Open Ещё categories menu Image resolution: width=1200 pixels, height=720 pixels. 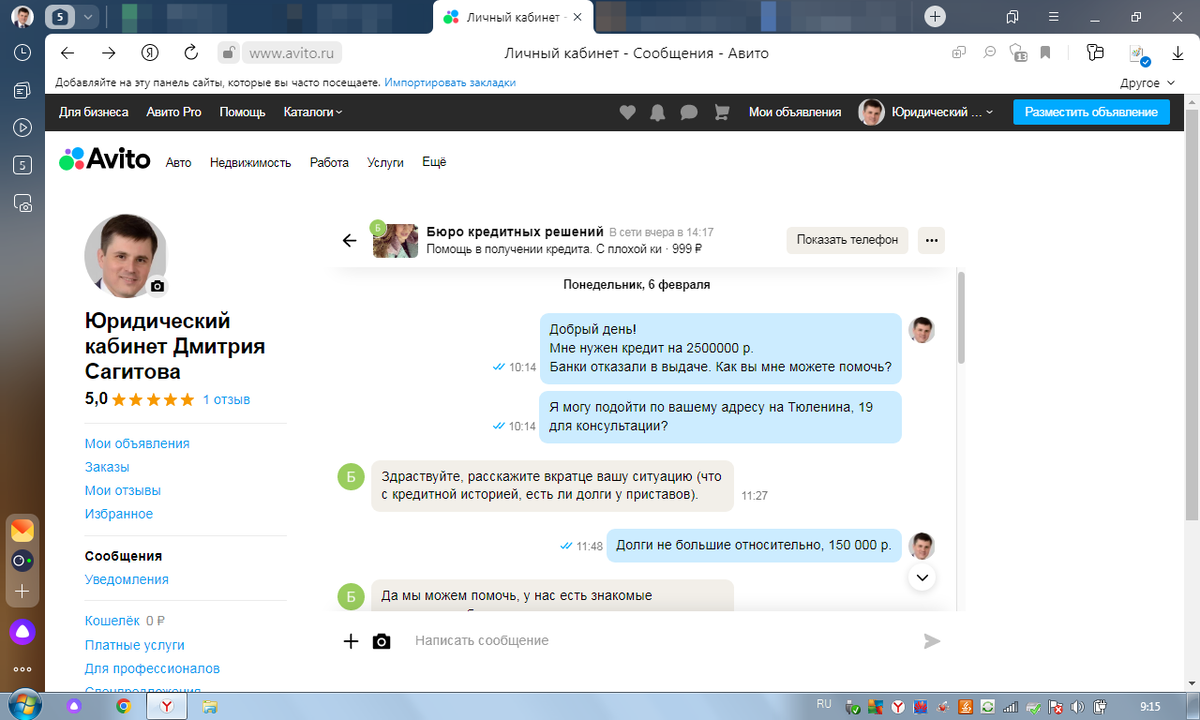tap(434, 162)
